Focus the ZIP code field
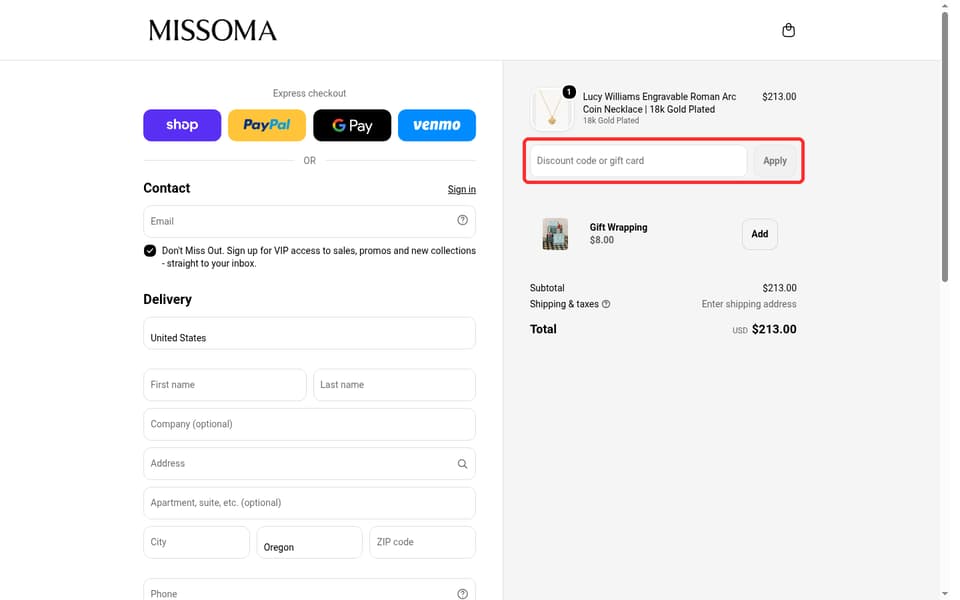This screenshot has width=960, height=600. pos(422,542)
